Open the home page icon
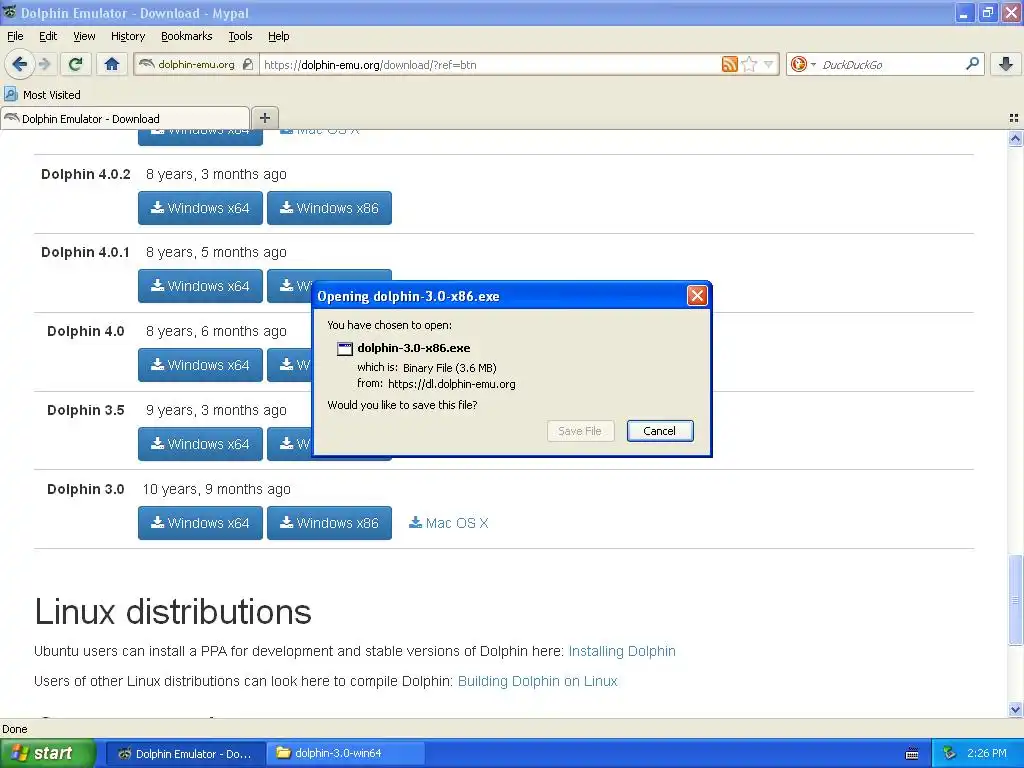The image size is (1024, 768). point(112,64)
